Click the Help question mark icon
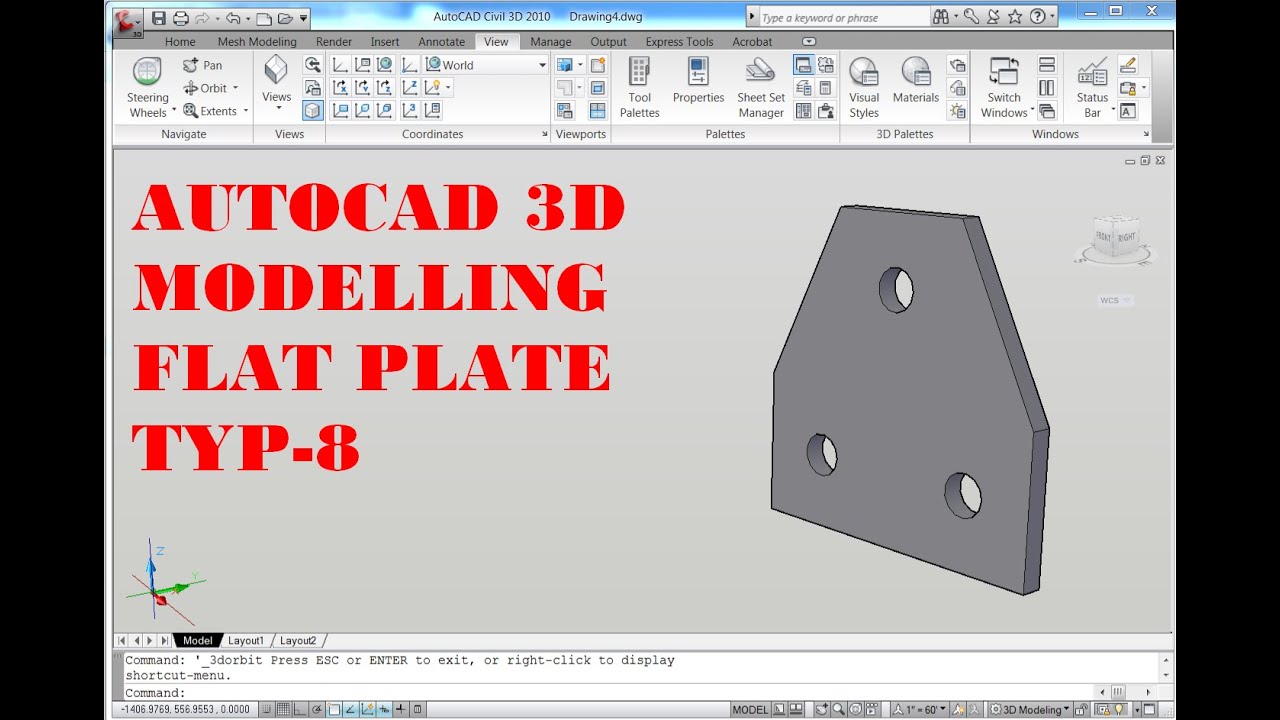This screenshot has width=1280, height=720. click(x=1037, y=16)
